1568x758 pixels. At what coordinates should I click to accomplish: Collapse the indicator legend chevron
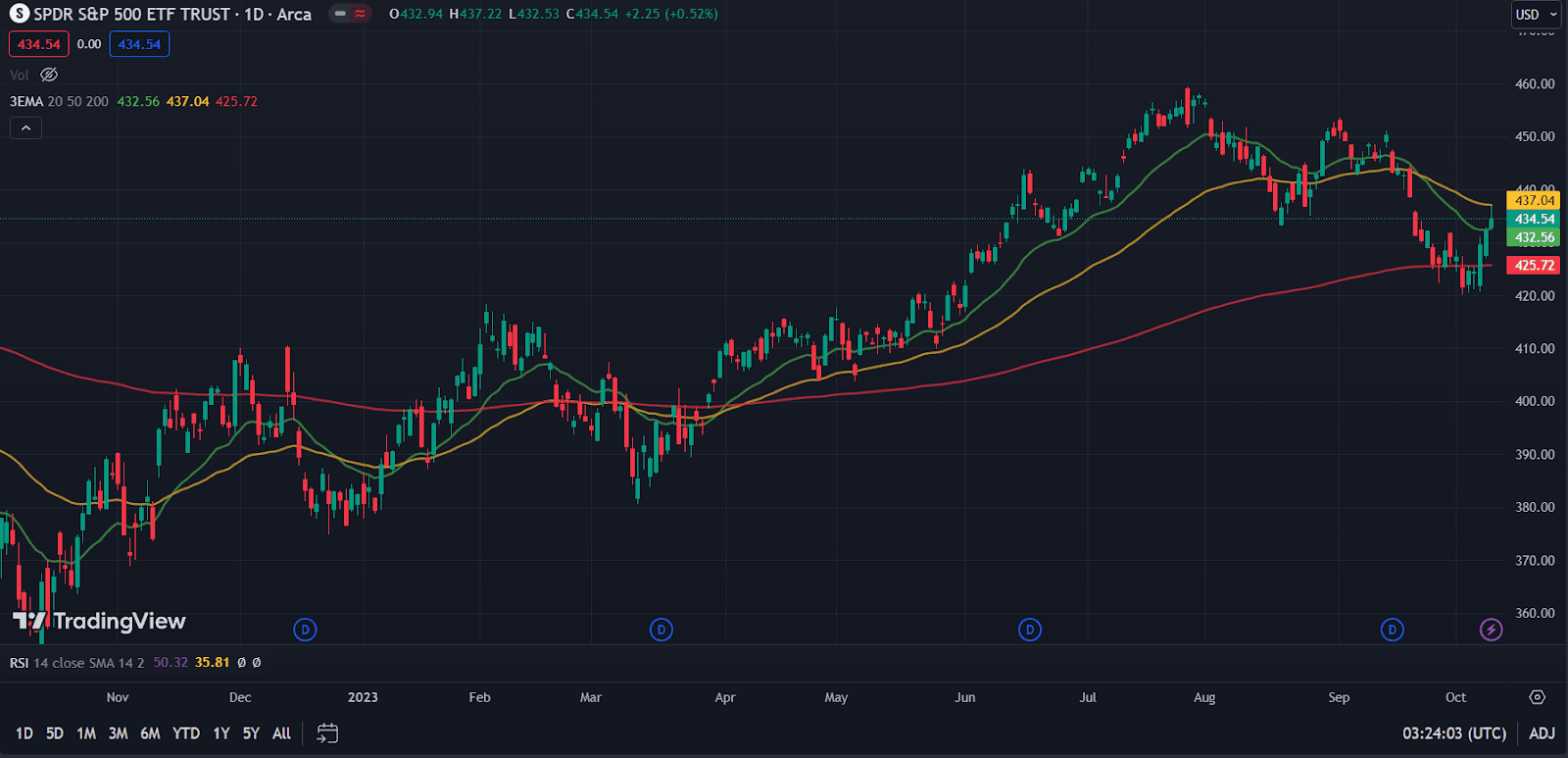point(25,127)
